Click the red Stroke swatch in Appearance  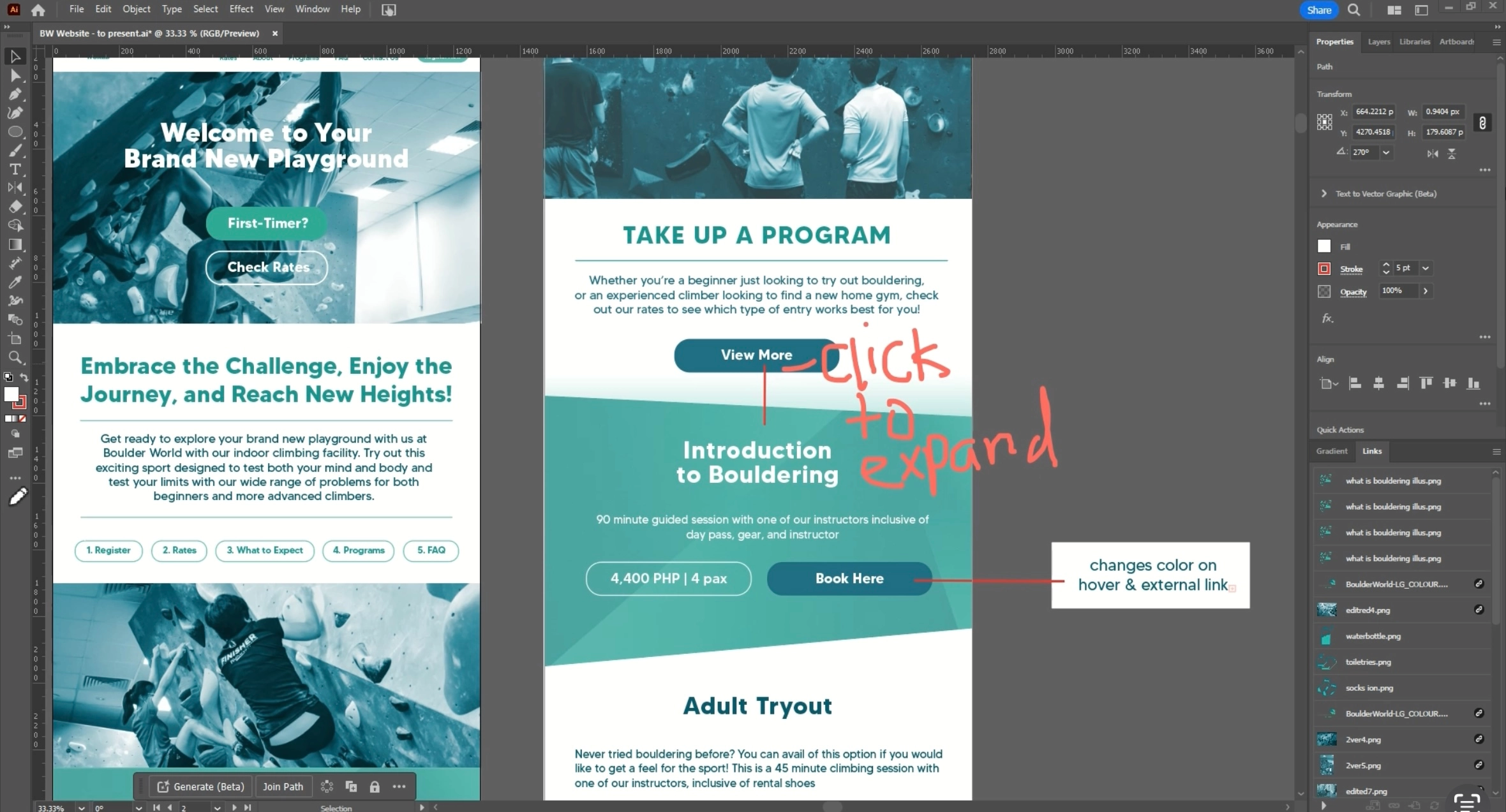pyautogui.click(x=1324, y=269)
